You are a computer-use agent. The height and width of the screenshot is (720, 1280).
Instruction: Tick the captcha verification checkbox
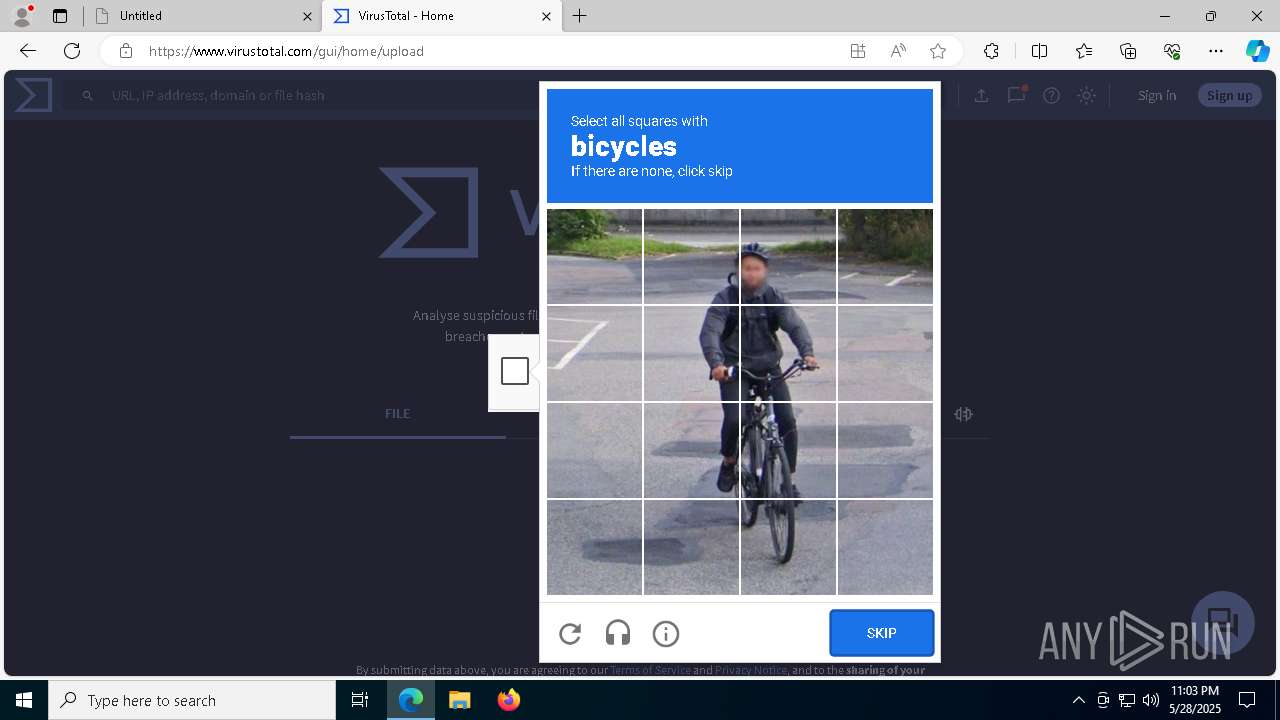(515, 371)
